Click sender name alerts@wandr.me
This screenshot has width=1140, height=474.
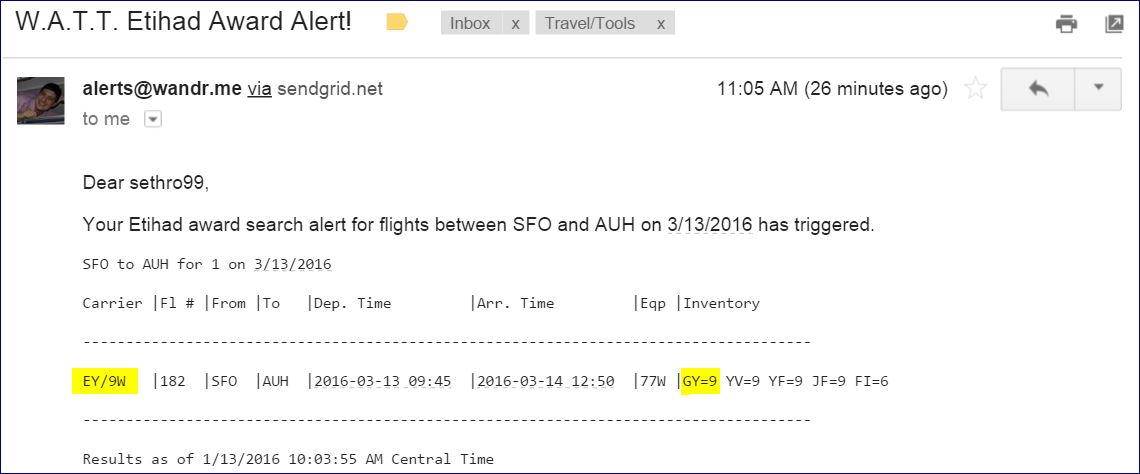click(x=162, y=88)
